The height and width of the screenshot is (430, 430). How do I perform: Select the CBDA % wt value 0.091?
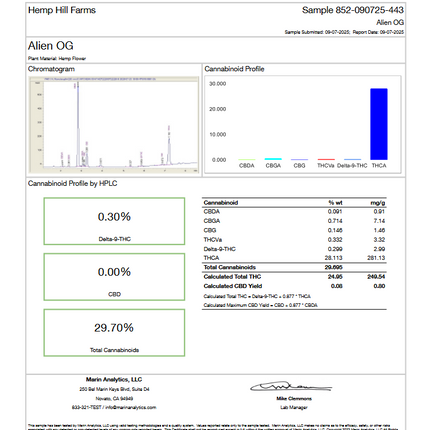(x=335, y=212)
